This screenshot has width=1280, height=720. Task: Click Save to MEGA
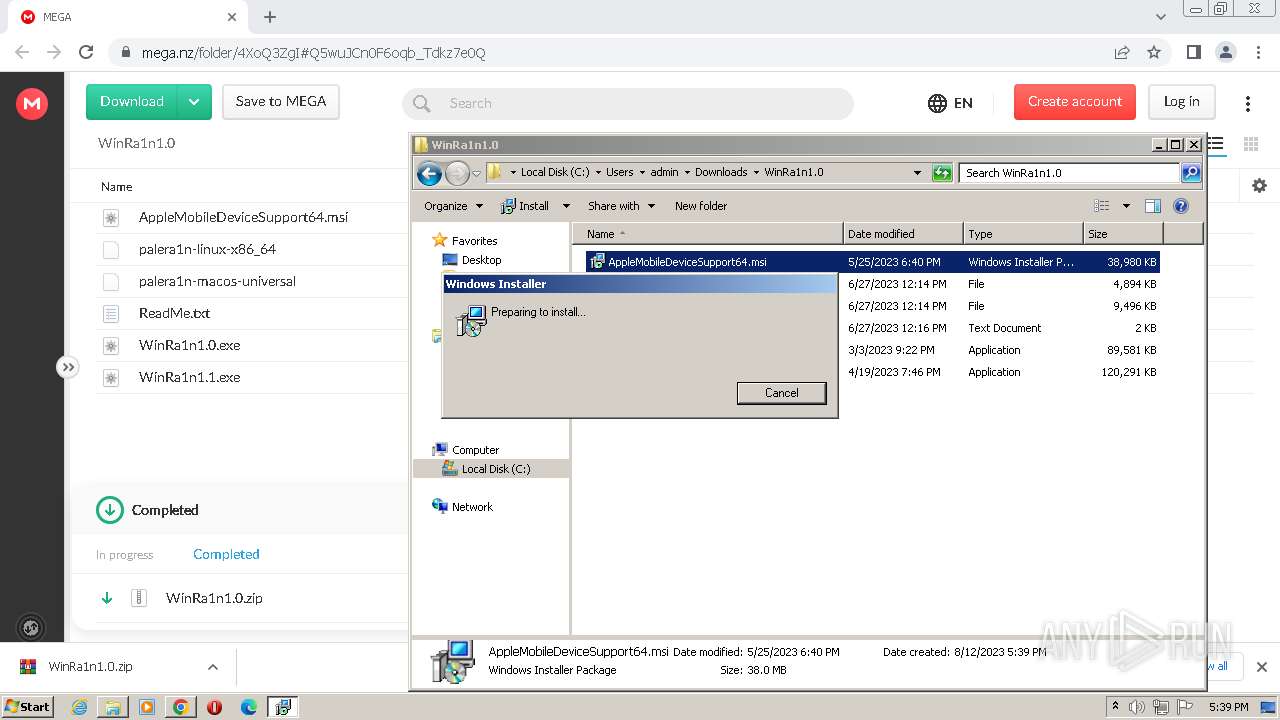click(x=281, y=102)
